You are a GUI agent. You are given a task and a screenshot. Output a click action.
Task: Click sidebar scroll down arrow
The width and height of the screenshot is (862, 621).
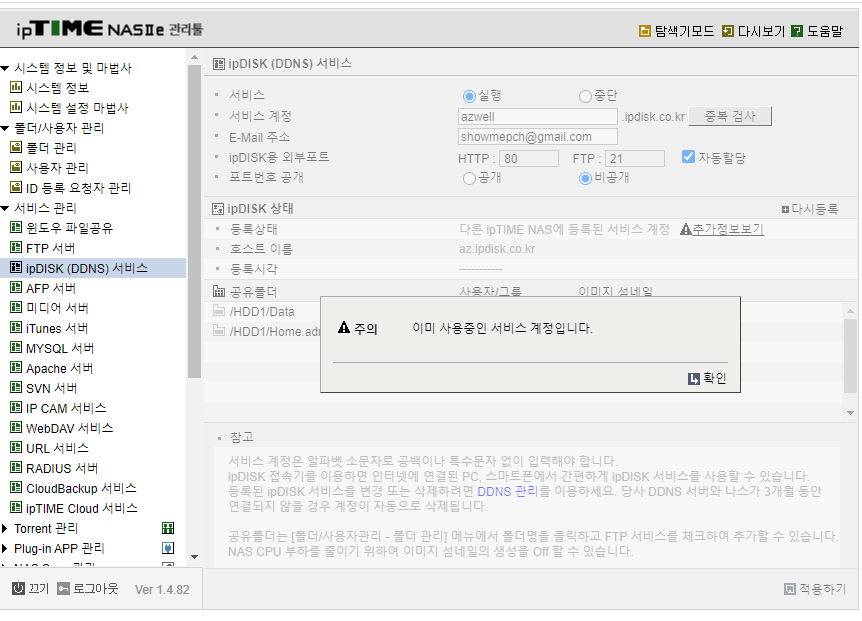coord(194,557)
